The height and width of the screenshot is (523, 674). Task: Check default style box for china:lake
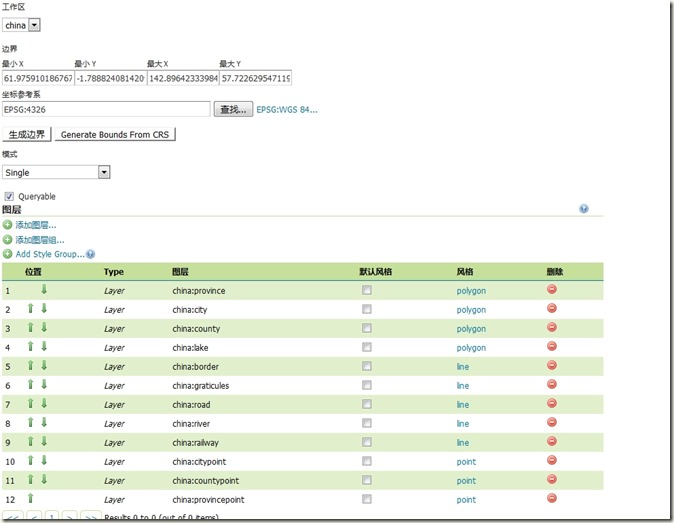tap(367, 347)
